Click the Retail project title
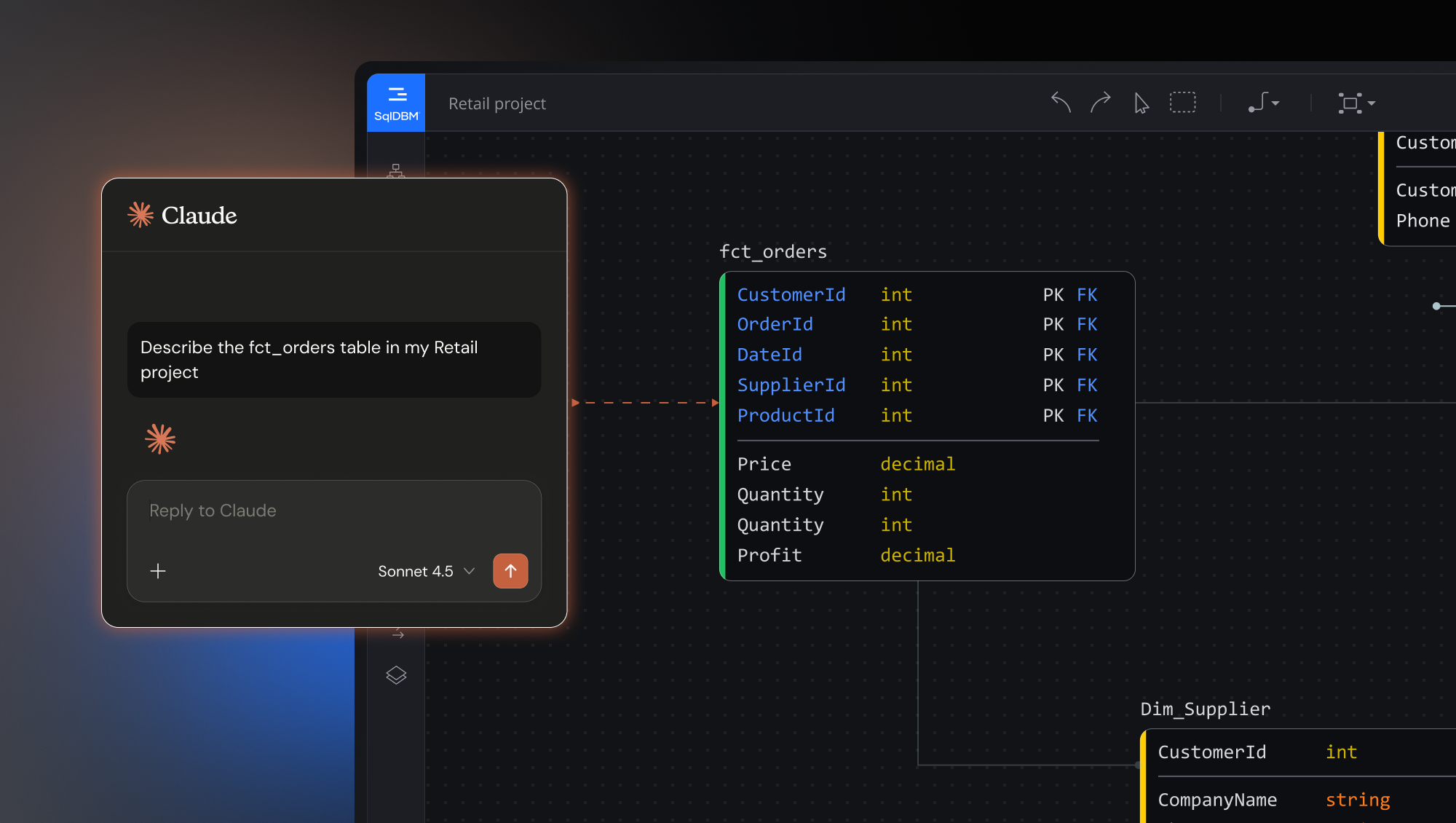The image size is (1456, 823). [x=497, y=104]
